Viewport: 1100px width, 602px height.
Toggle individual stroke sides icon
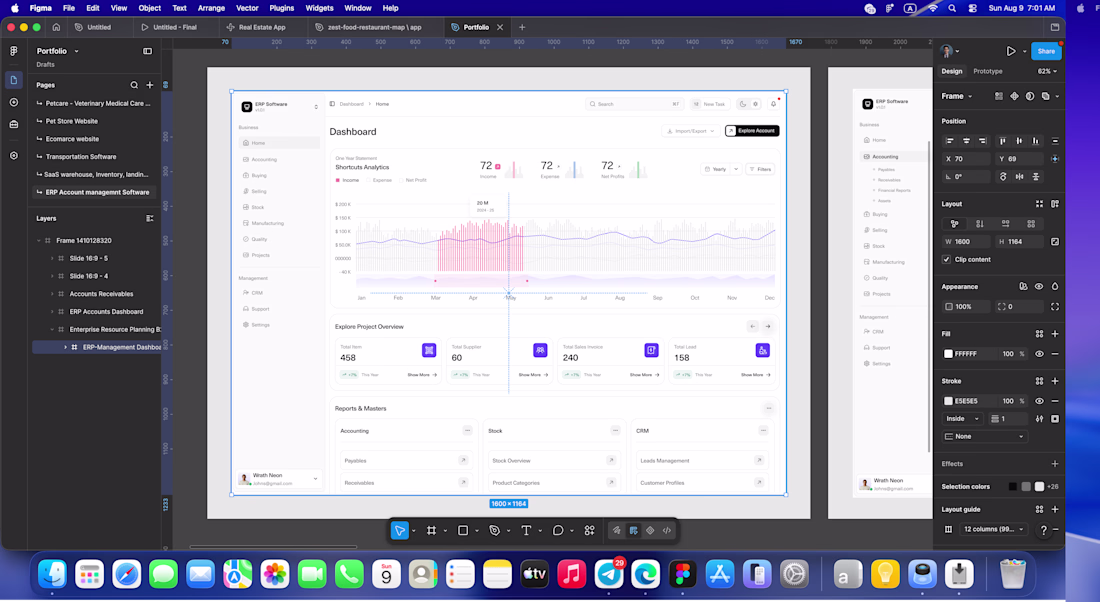(x=1054, y=419)
